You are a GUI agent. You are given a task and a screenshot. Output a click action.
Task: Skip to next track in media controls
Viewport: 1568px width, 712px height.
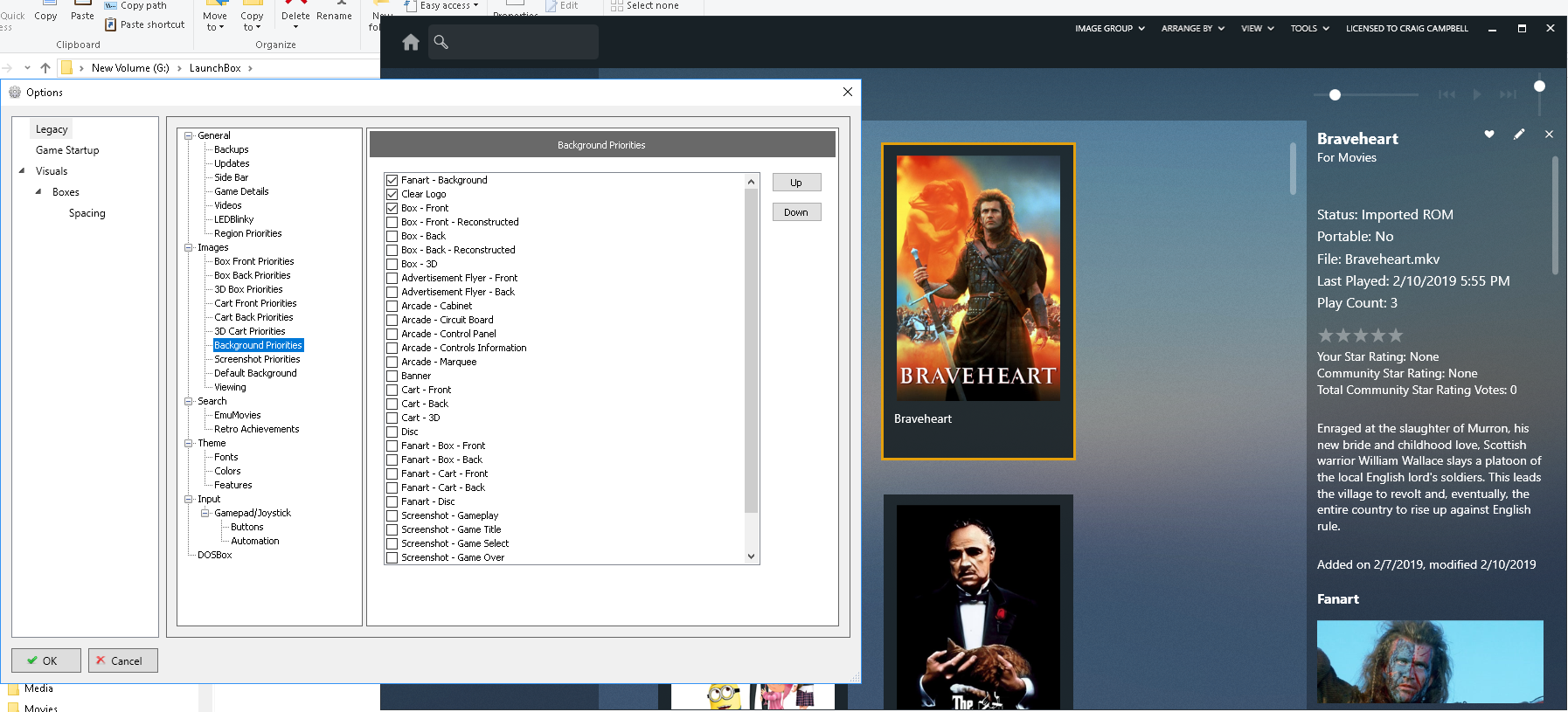[x=1509, y=94]
